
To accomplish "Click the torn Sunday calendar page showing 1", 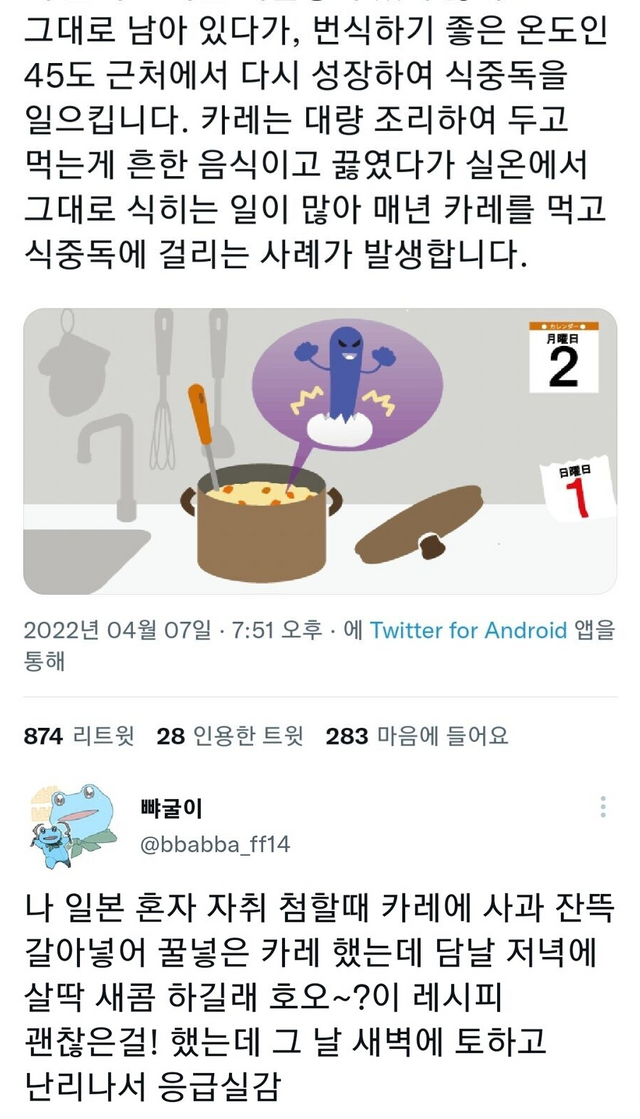I will (576, 491).
